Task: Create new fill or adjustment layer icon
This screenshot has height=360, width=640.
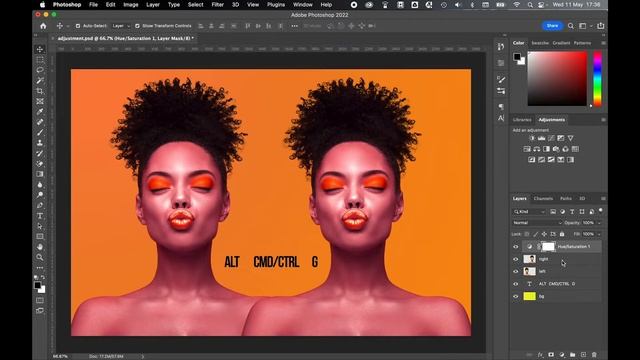Action: [x=562, y=355]
